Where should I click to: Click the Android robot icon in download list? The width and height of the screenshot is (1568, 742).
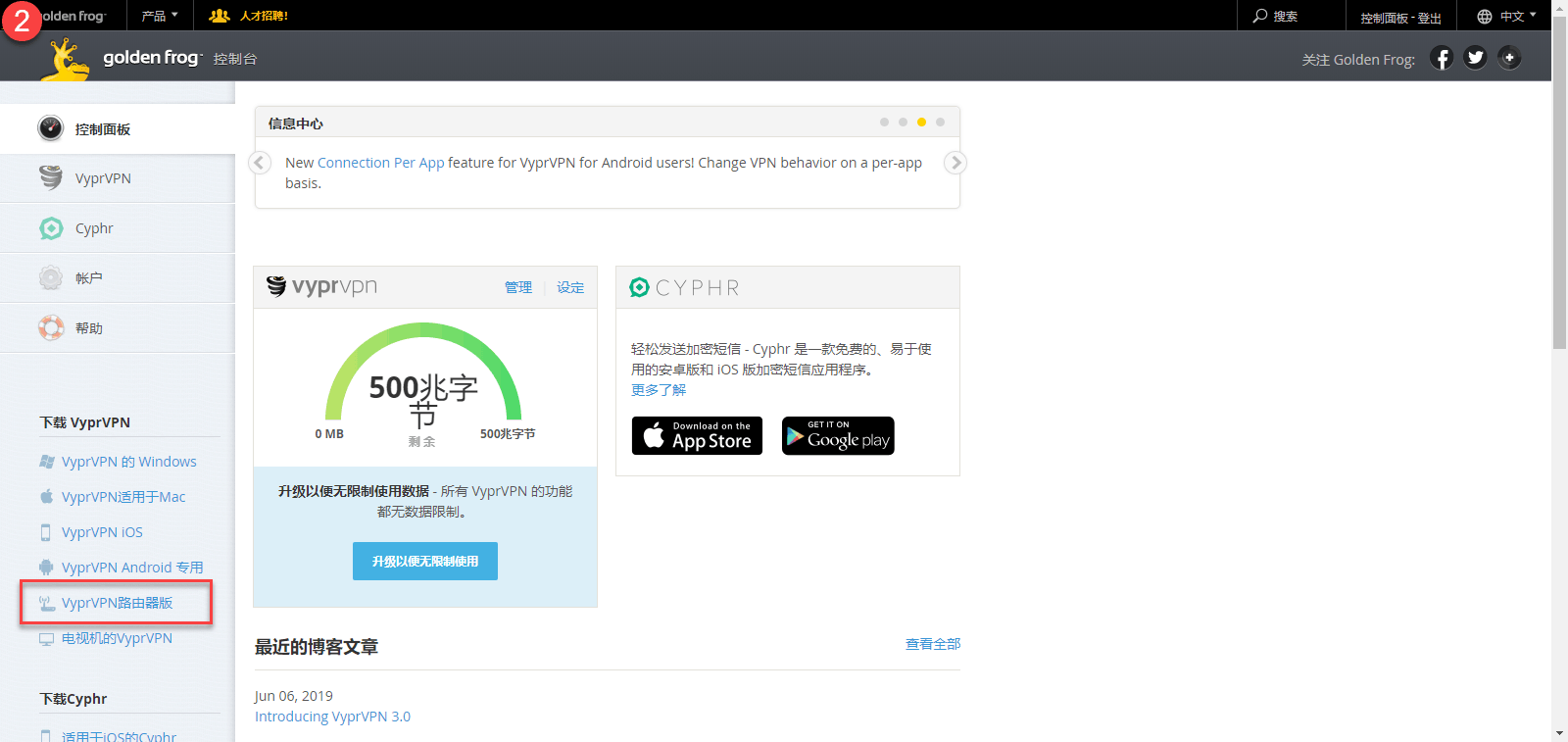46,567
